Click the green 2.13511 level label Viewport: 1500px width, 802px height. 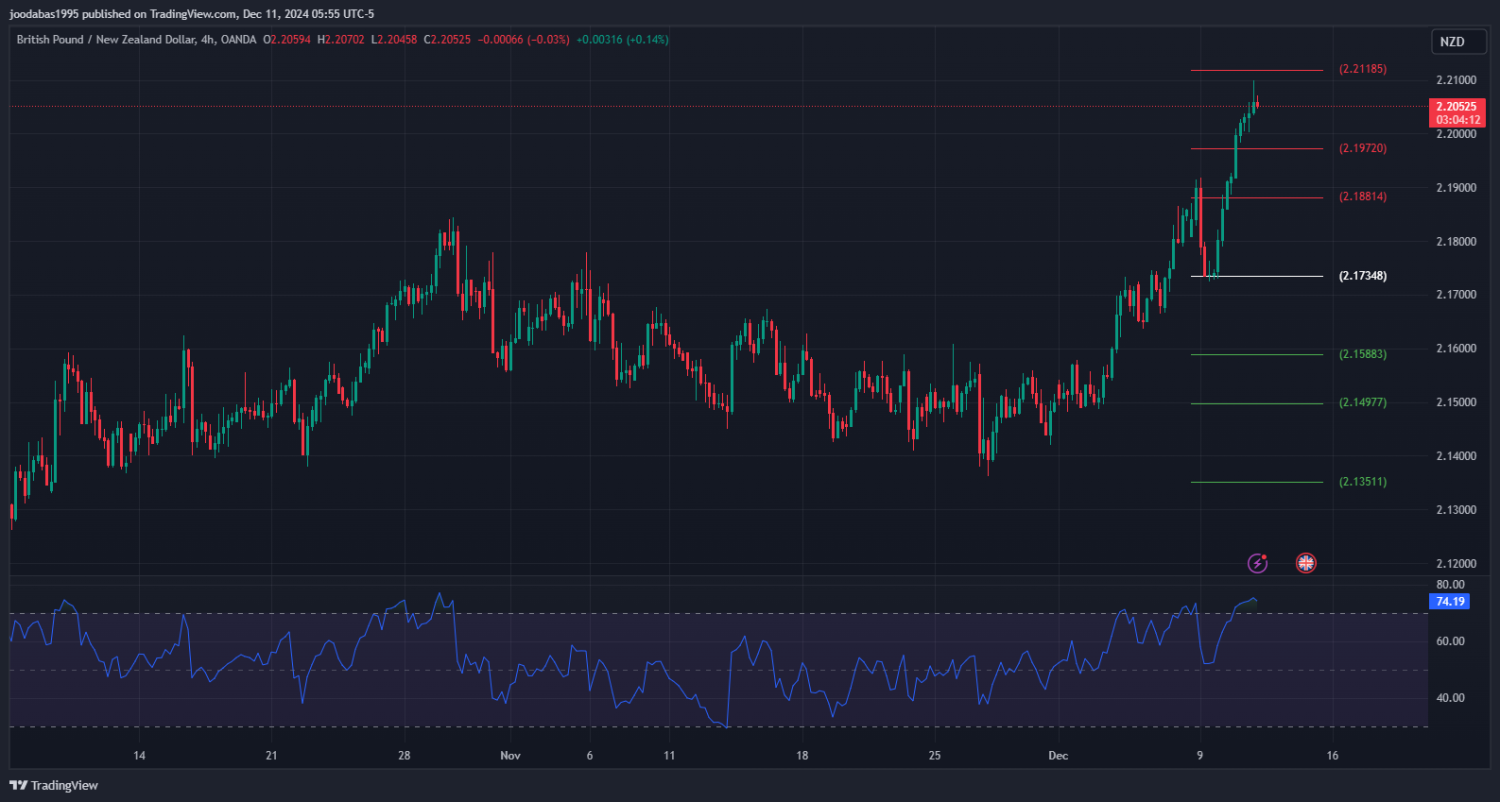pos(1362,482)
